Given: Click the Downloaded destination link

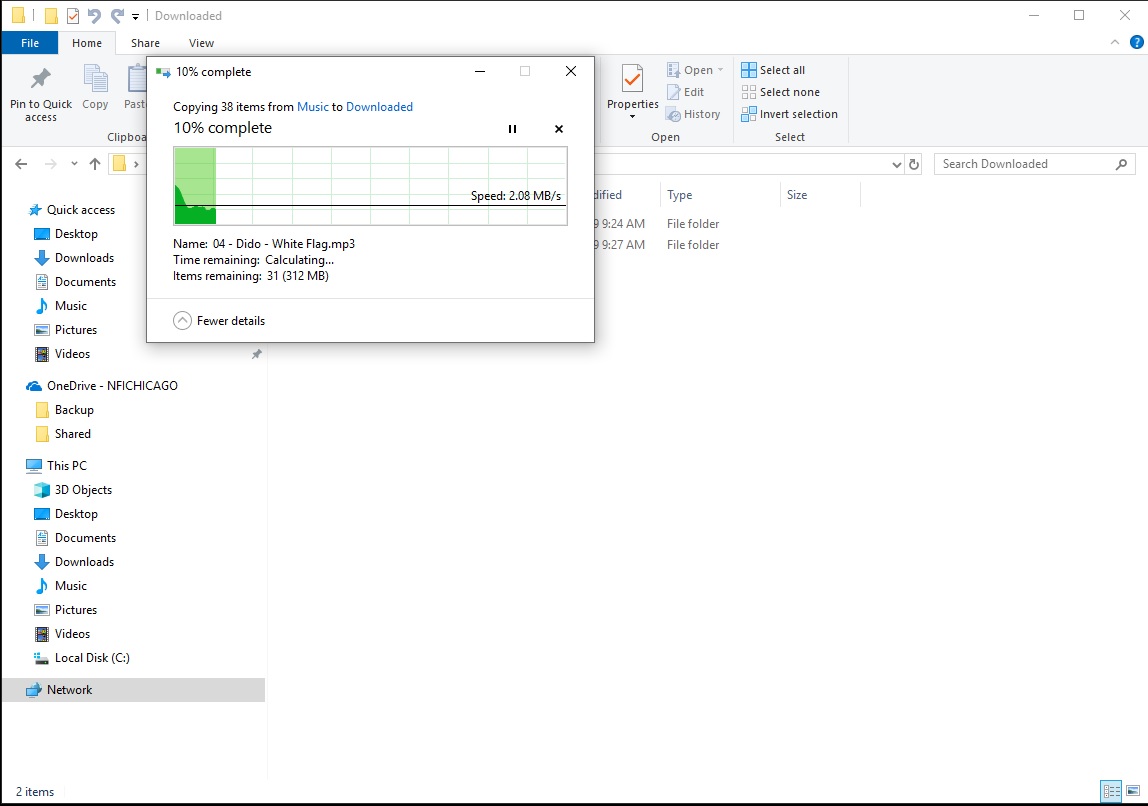Looking at the screenshot, I should tap(379, 107).
